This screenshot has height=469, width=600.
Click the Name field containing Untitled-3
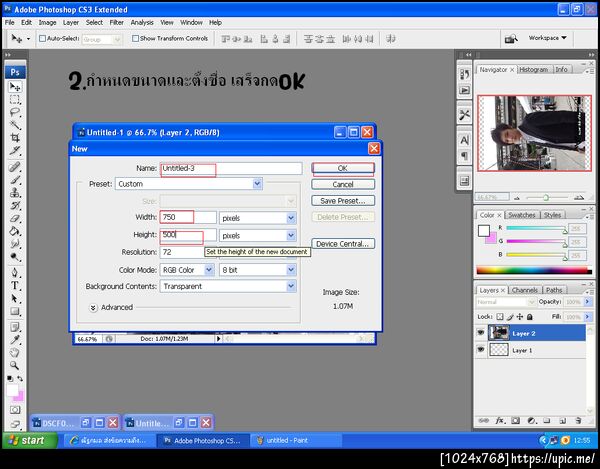pos(231,168)
